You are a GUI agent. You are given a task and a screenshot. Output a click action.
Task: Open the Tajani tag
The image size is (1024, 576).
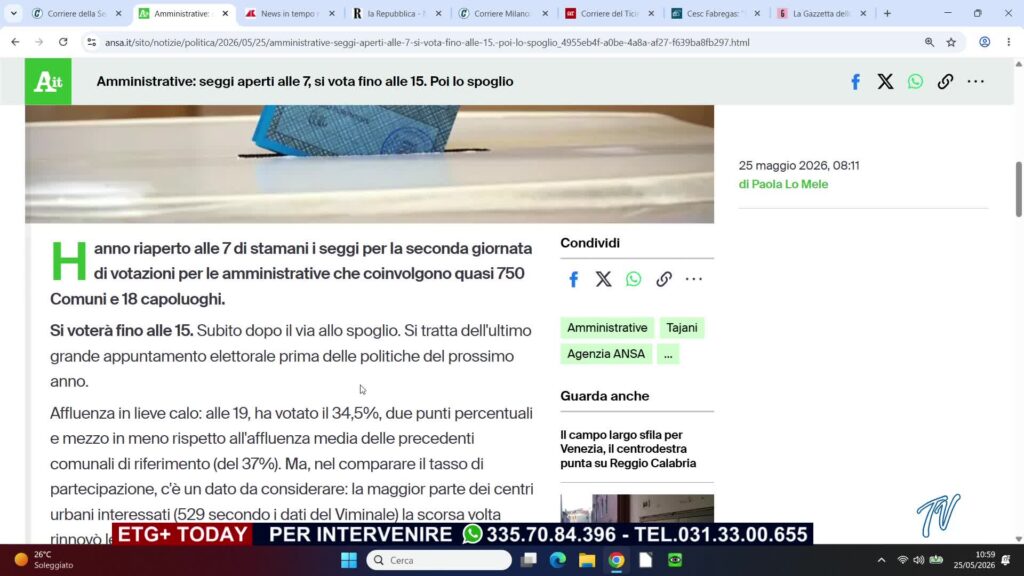pyautogui.click(x=682, y=328)
